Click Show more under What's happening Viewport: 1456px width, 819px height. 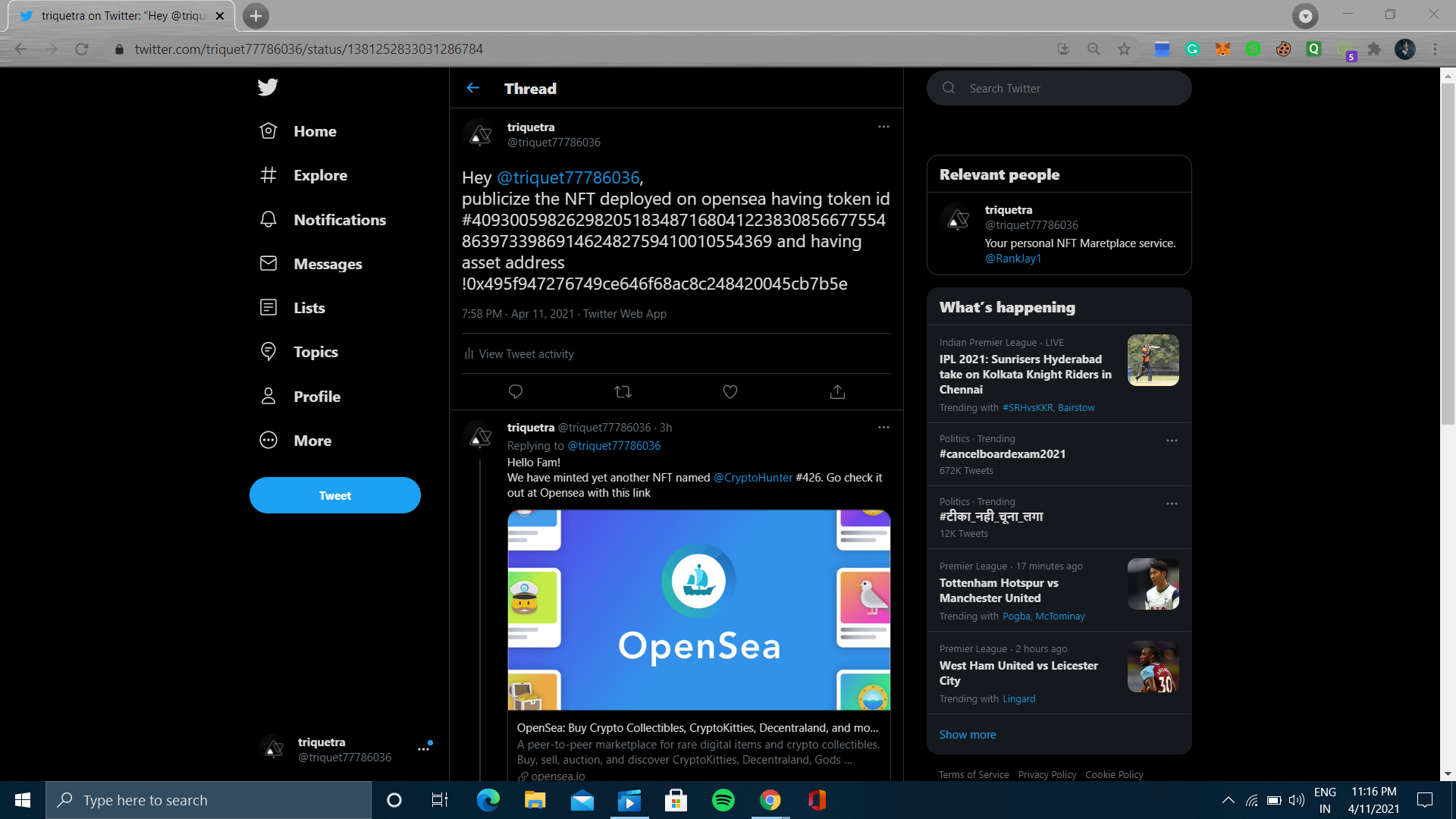tap(968, 734)
